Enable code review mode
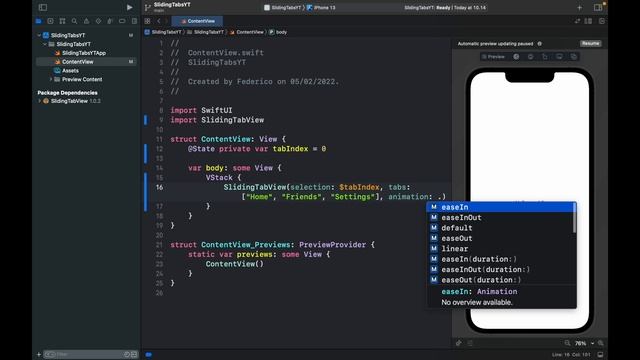The image size is (640, 360). point(577,21)
